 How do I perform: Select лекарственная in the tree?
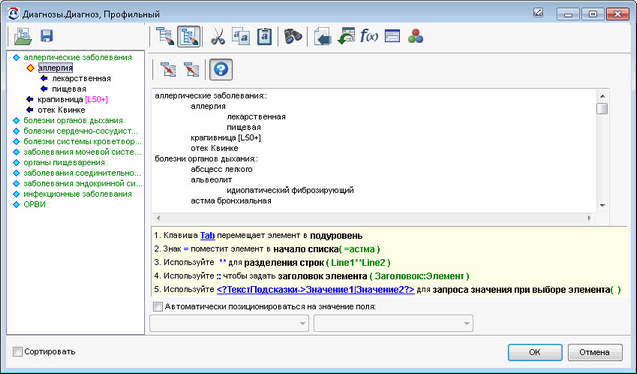81,78
